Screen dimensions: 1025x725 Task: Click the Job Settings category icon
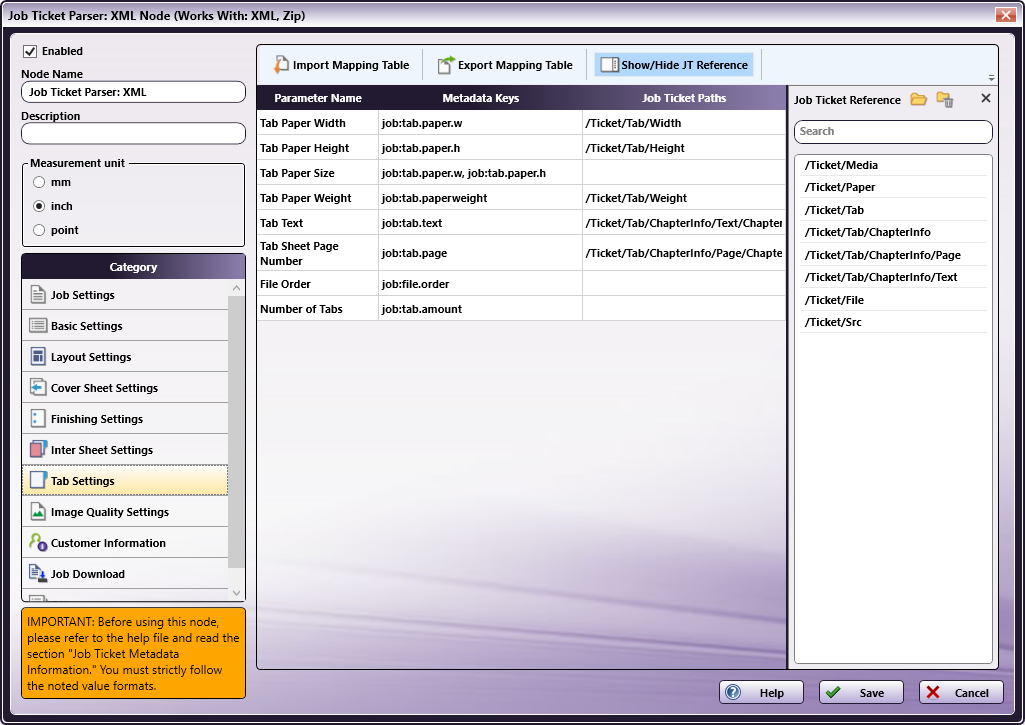click(x=38, y=295)
